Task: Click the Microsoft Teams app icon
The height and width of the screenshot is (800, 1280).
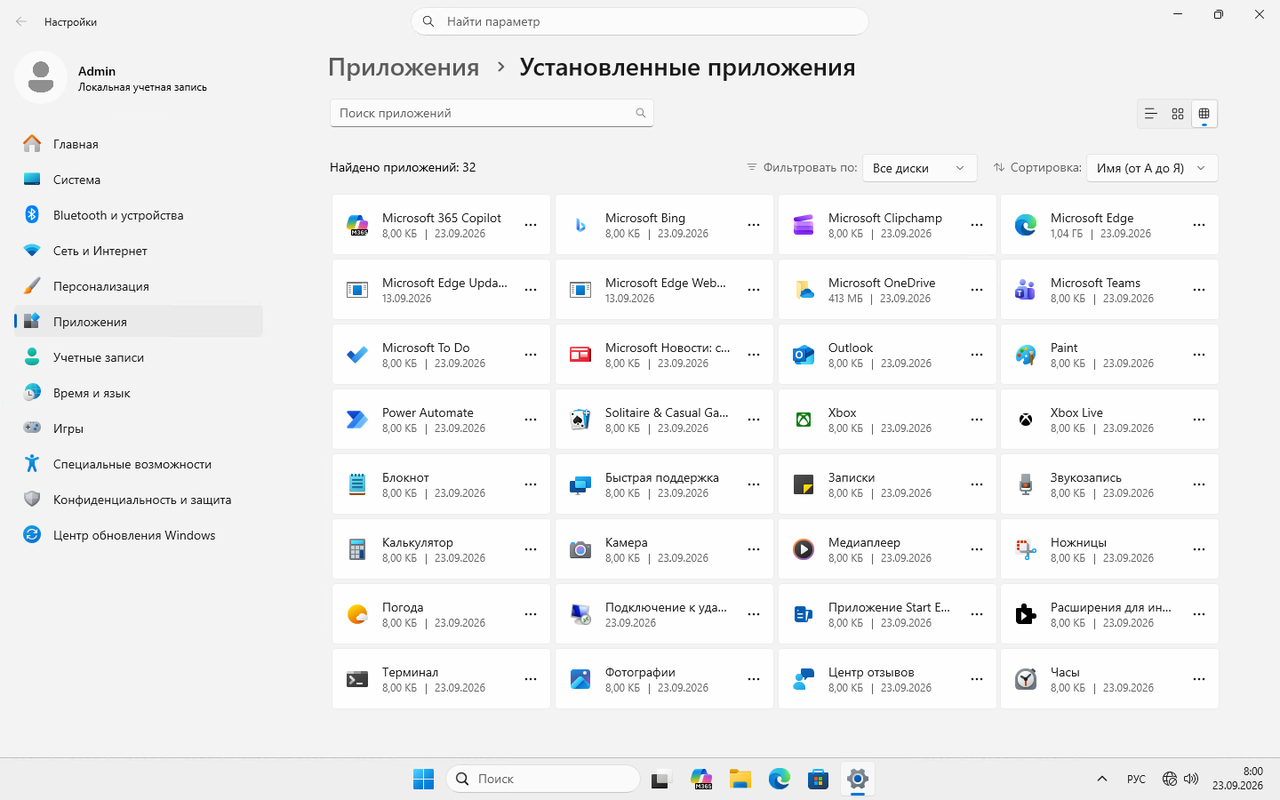Action: click(1025, 290)
